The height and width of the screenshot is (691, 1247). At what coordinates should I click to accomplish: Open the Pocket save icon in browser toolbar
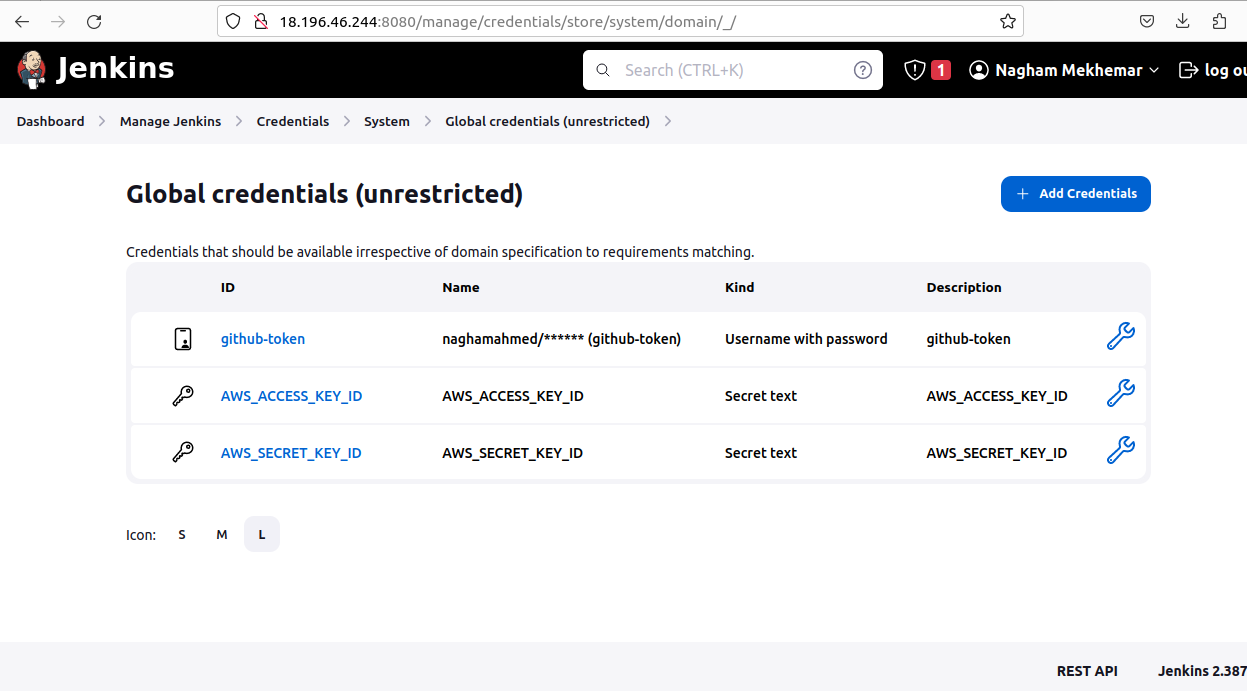(1147, 21)
